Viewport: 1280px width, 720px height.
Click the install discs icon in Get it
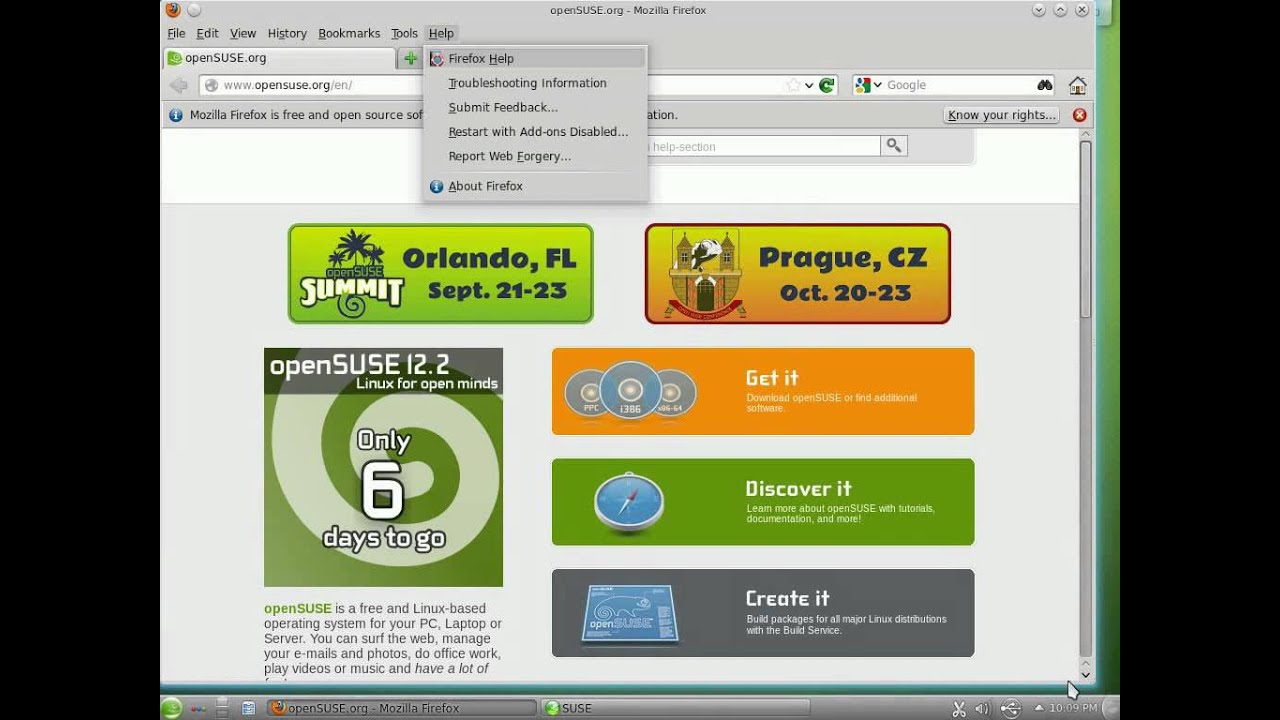click(x=630, y=392)
